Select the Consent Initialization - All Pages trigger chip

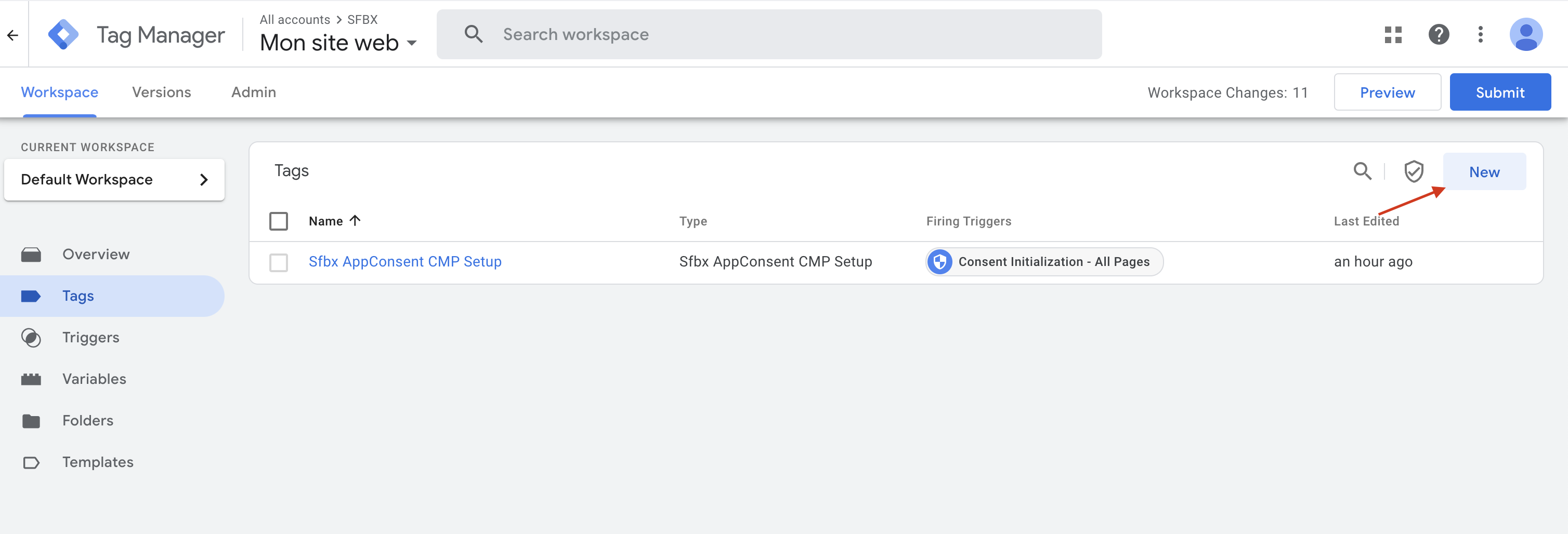point(1043,261)
